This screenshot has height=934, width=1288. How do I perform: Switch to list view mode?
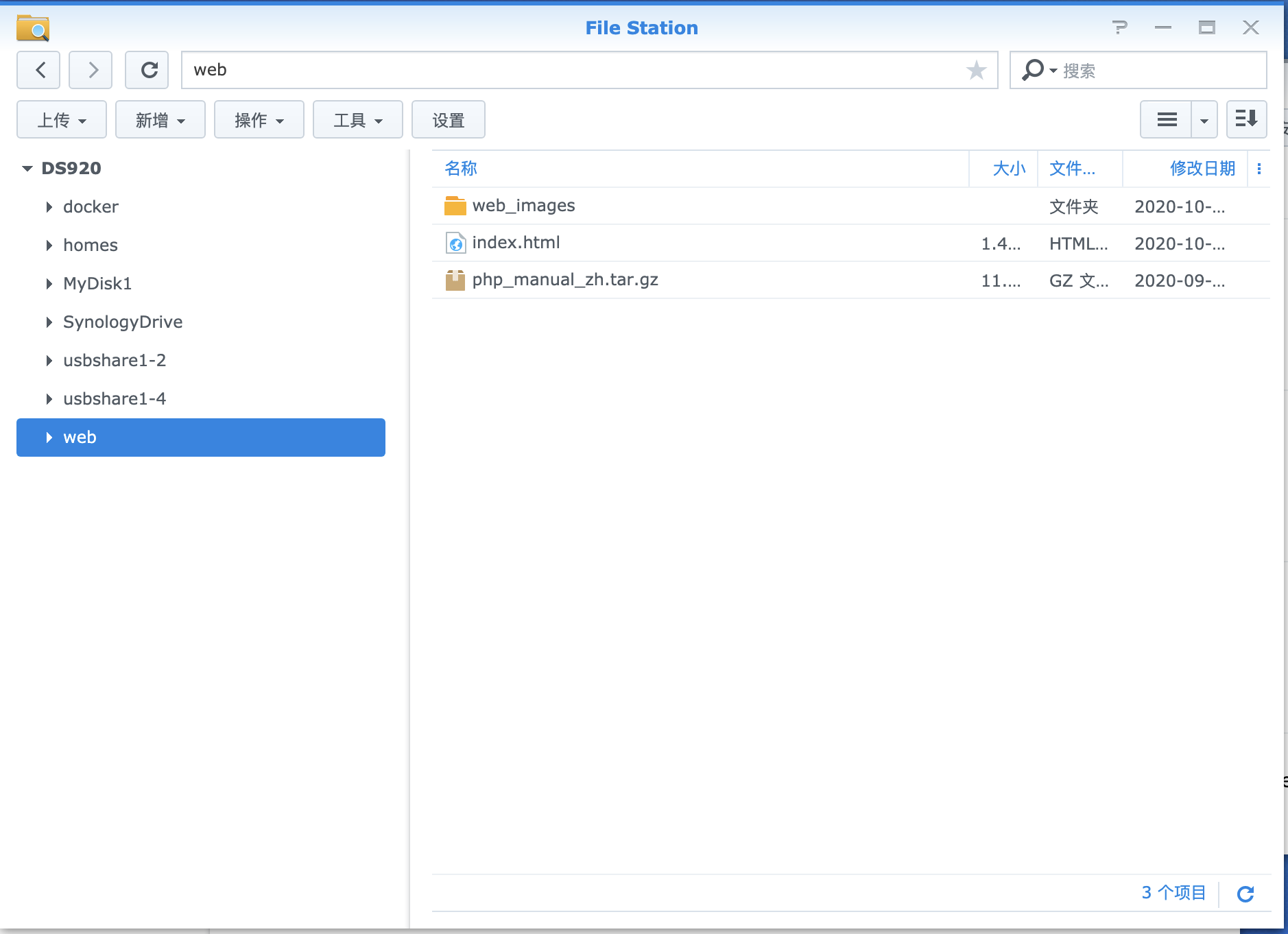(1167, 120)
